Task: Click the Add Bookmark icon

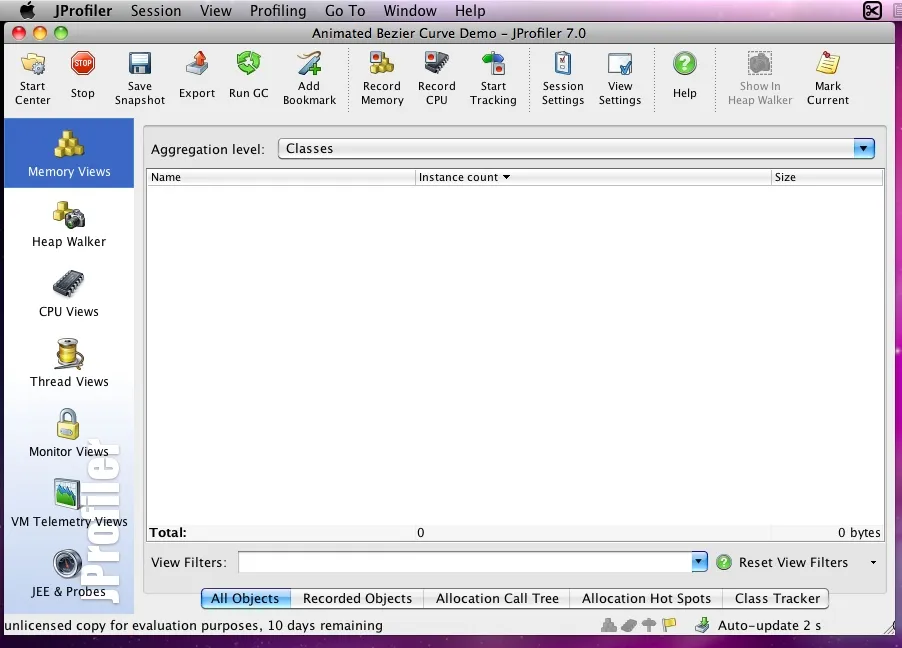Action: (309, 64)
